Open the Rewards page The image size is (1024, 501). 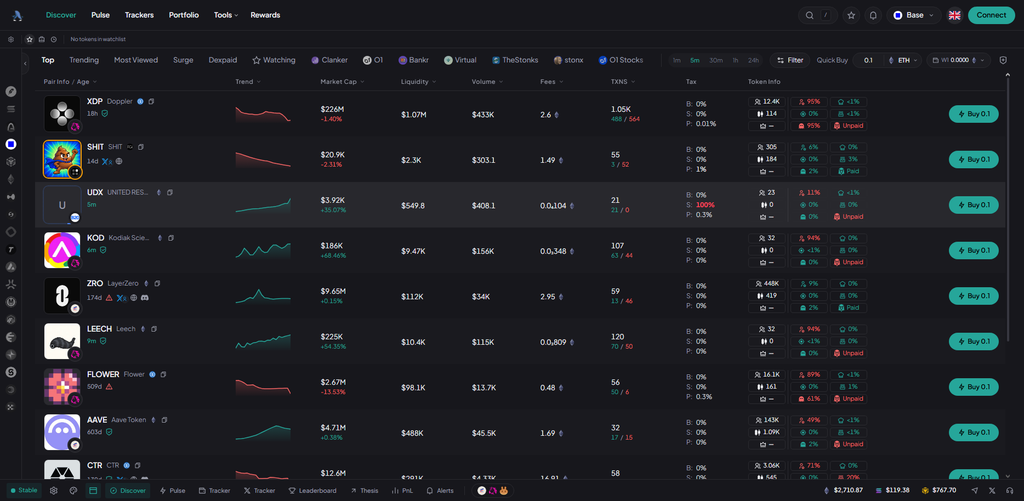coord(265,15)
